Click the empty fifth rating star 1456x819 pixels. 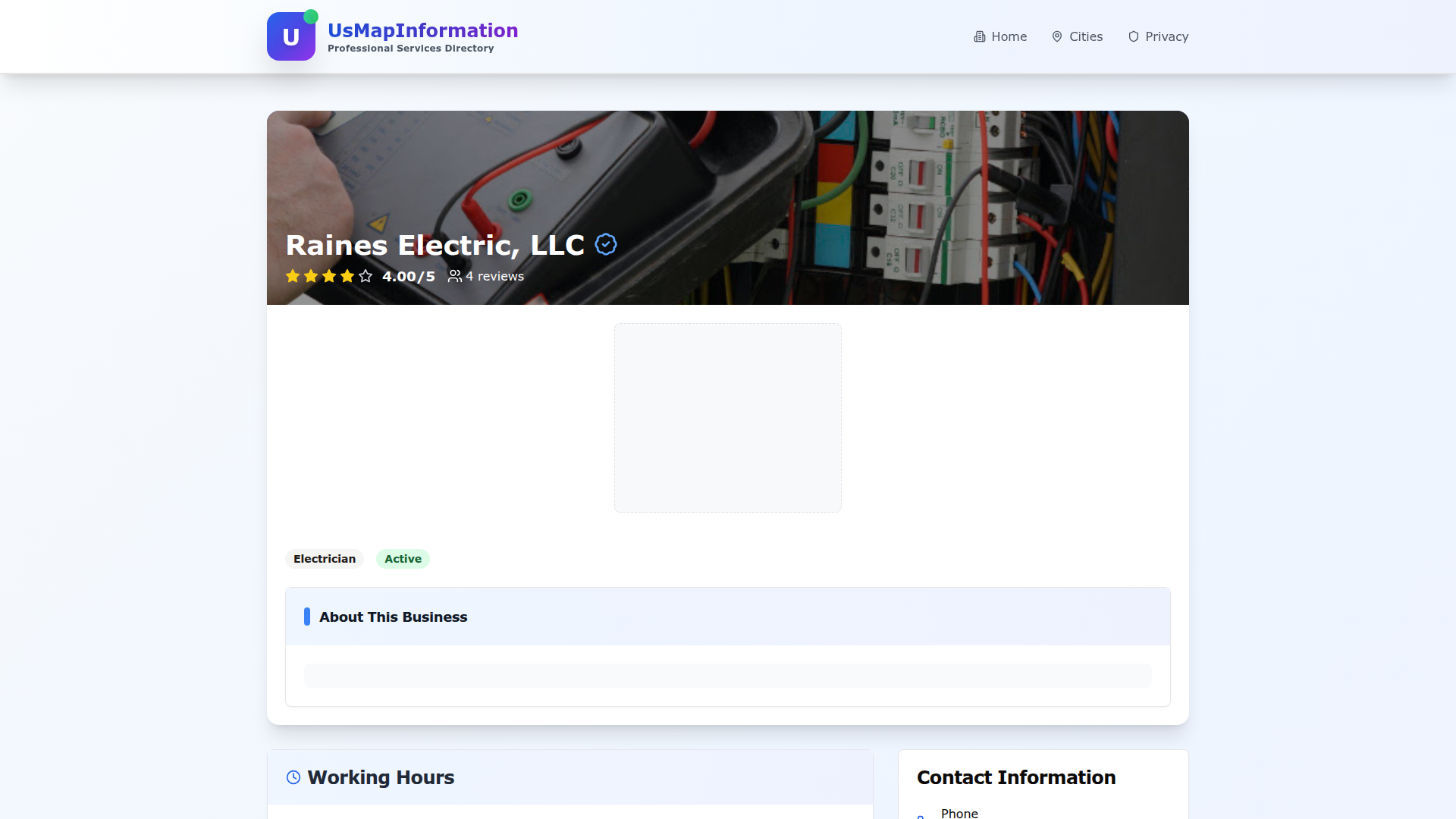pyautogui.click(x=366, y=276)
